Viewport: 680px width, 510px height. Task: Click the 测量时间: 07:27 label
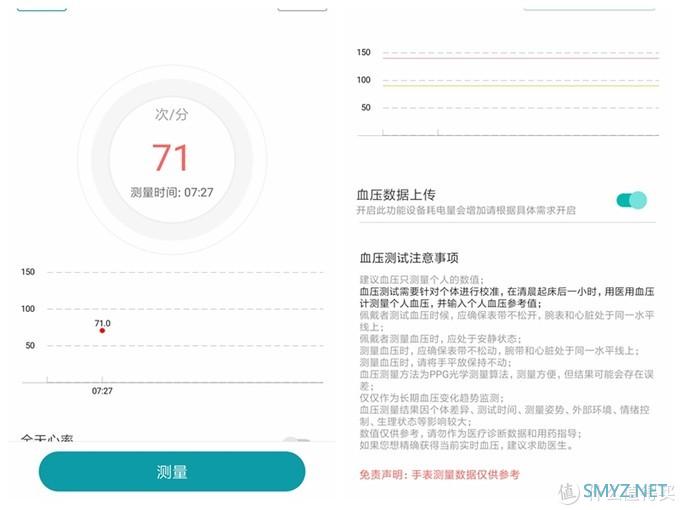(172, 192)
